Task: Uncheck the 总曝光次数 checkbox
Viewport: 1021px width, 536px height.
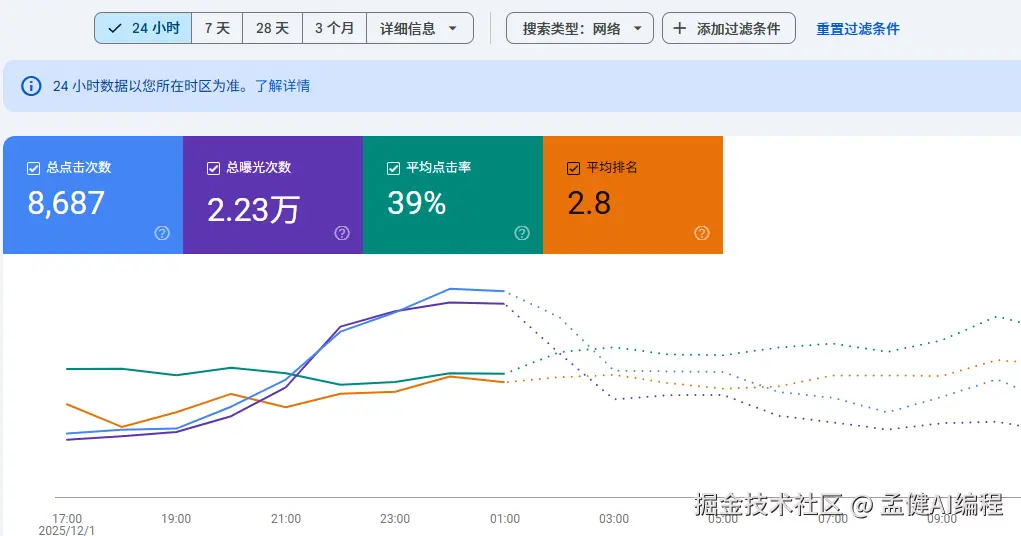Action: click(213, 168)
